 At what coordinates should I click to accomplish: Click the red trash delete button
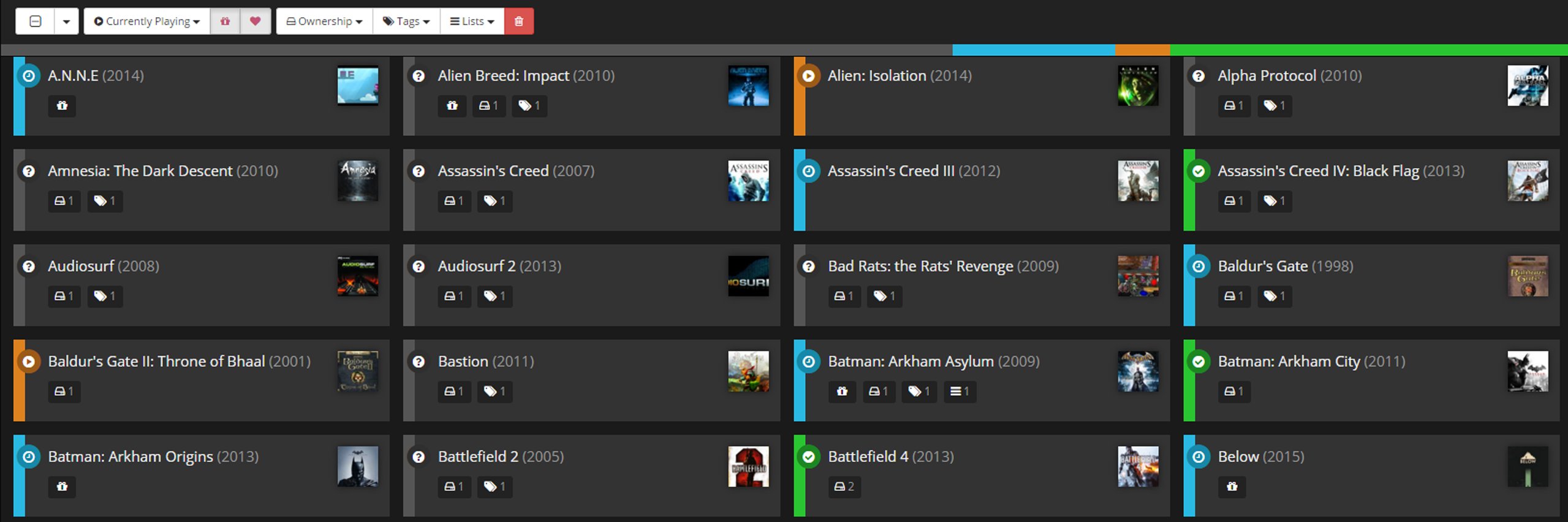pos(519,21)
